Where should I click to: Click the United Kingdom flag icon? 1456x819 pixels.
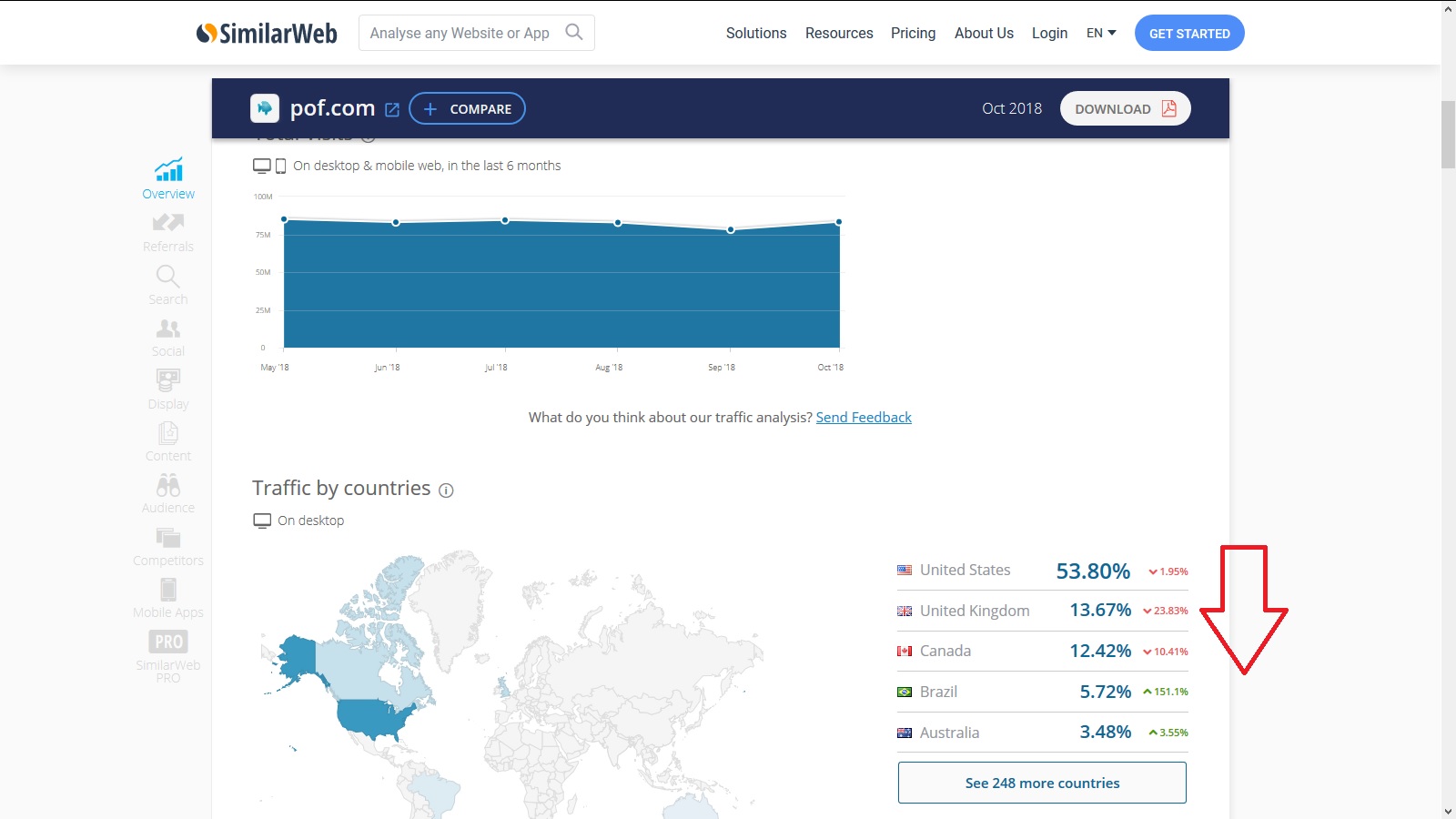point(905,611)
